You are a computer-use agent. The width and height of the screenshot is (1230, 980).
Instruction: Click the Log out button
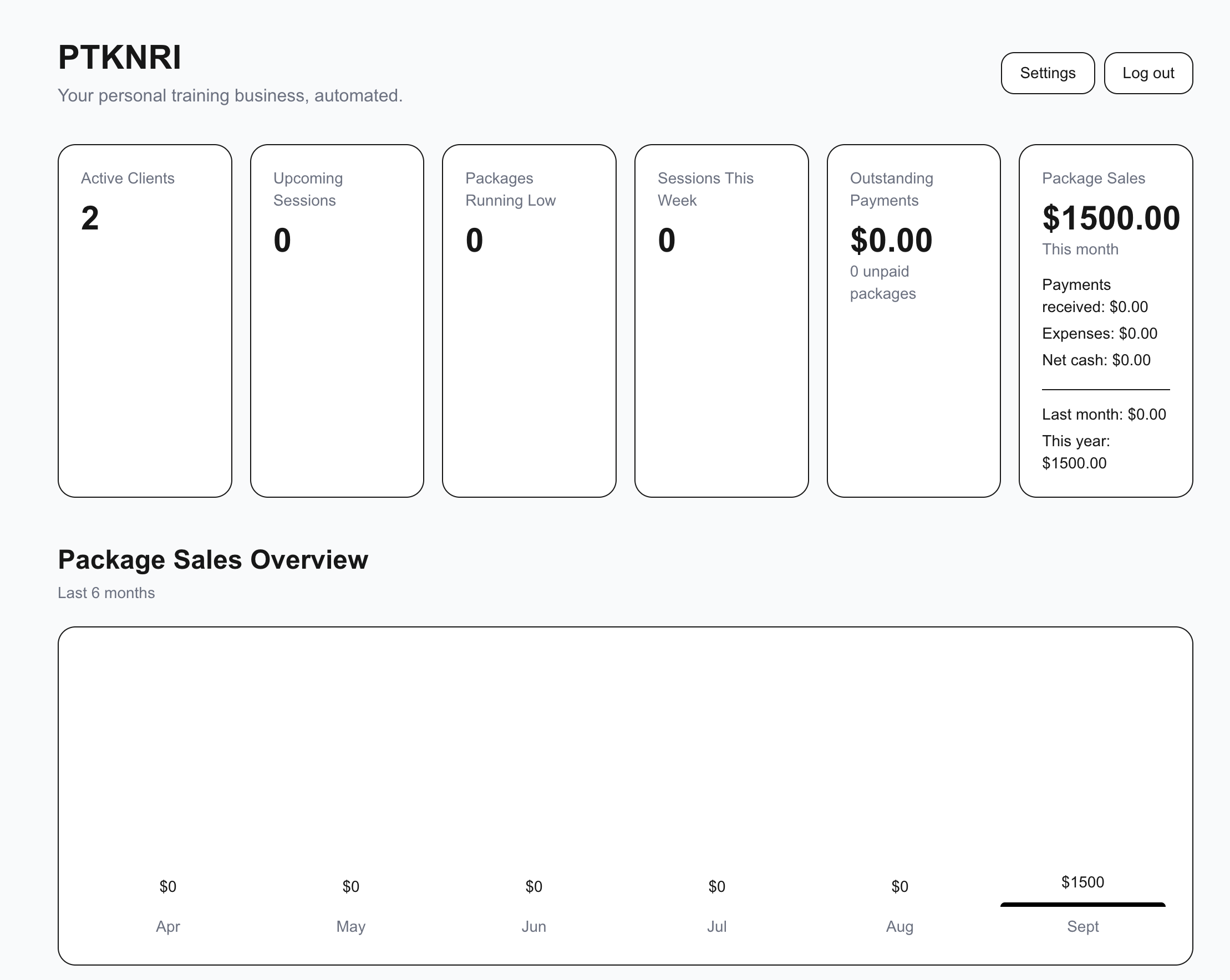pos(1148,73)
